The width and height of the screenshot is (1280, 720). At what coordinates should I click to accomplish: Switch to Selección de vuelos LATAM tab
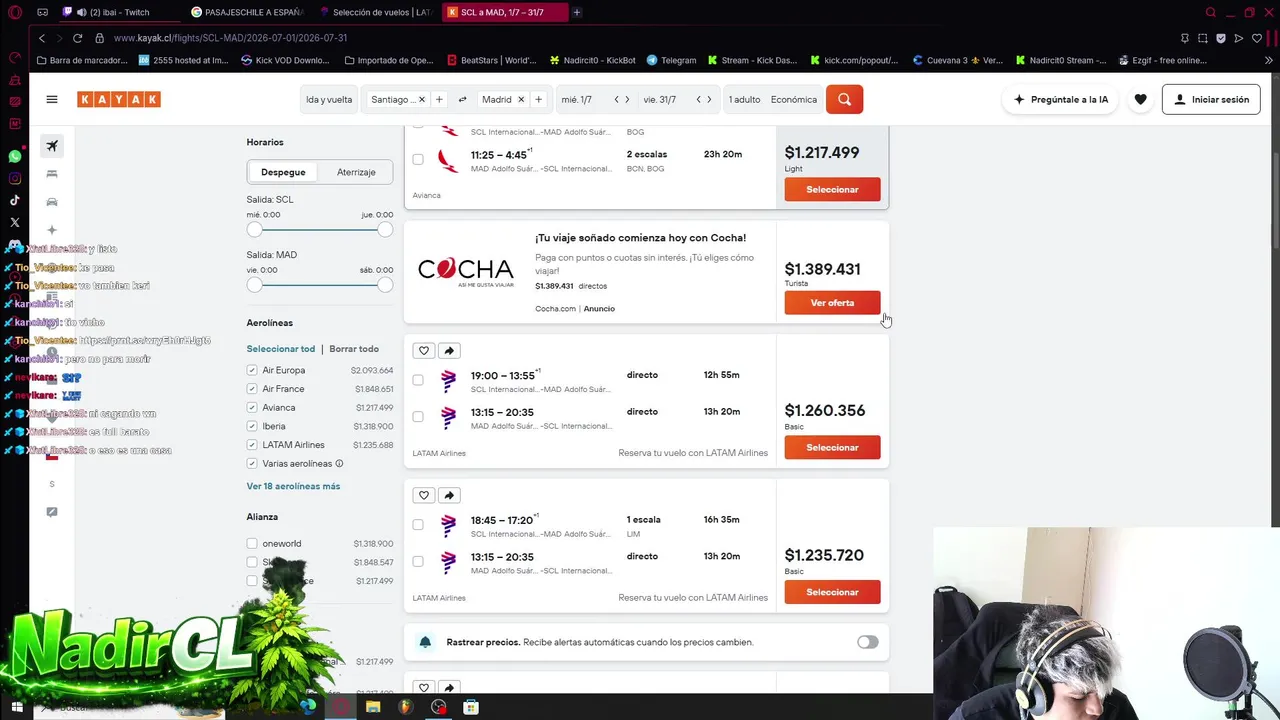(x=377, y=12)
